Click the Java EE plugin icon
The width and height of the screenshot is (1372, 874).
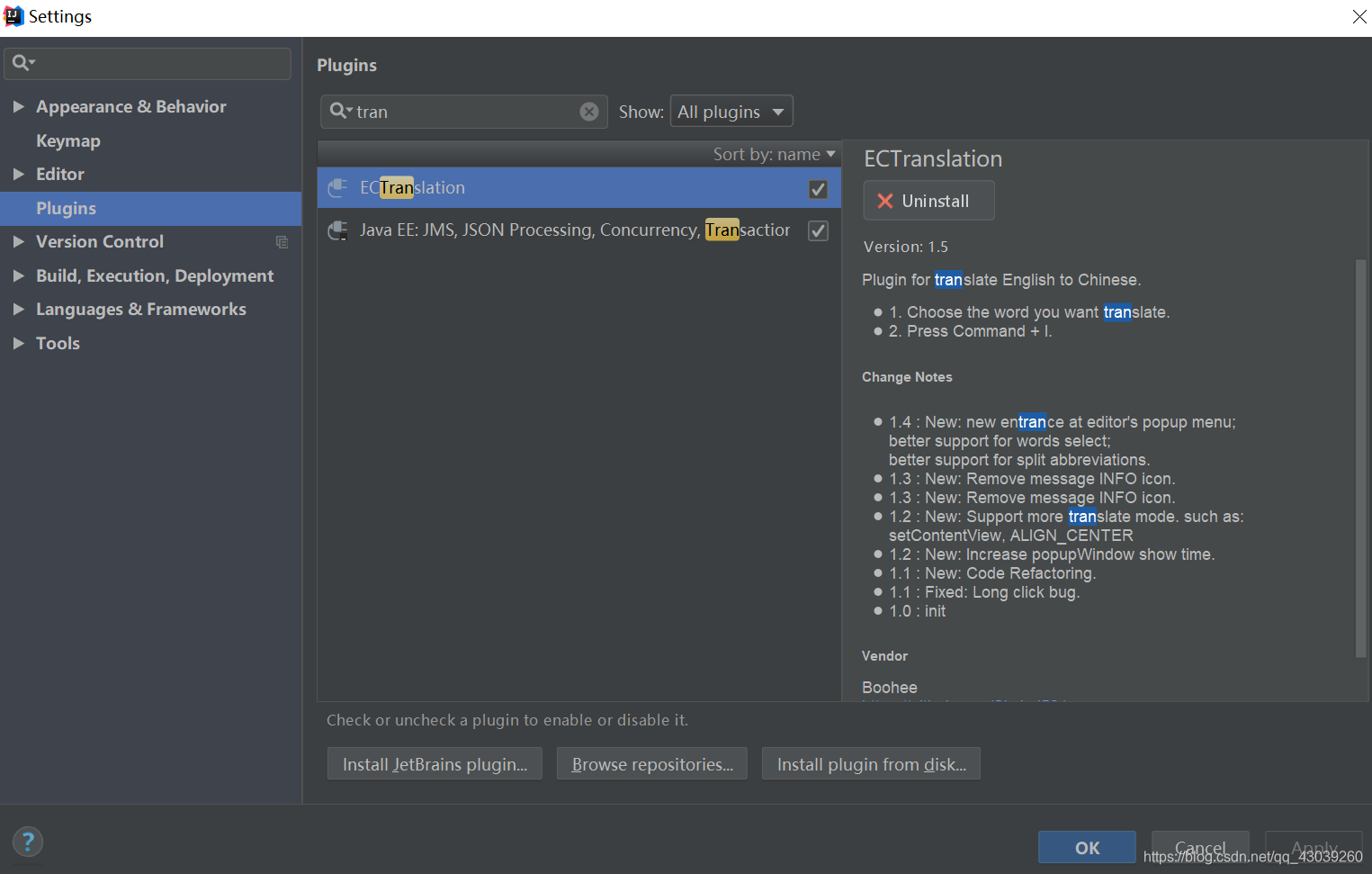click(337, 230)
